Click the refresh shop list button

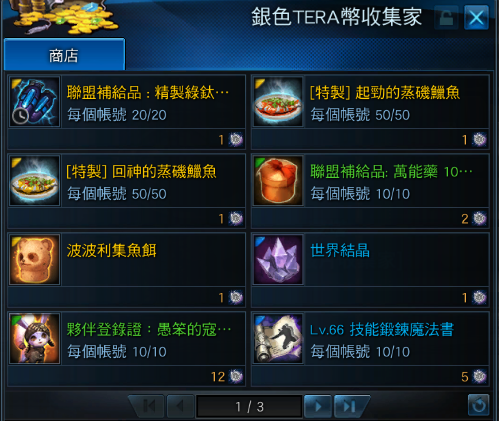[x=479, y=405]
